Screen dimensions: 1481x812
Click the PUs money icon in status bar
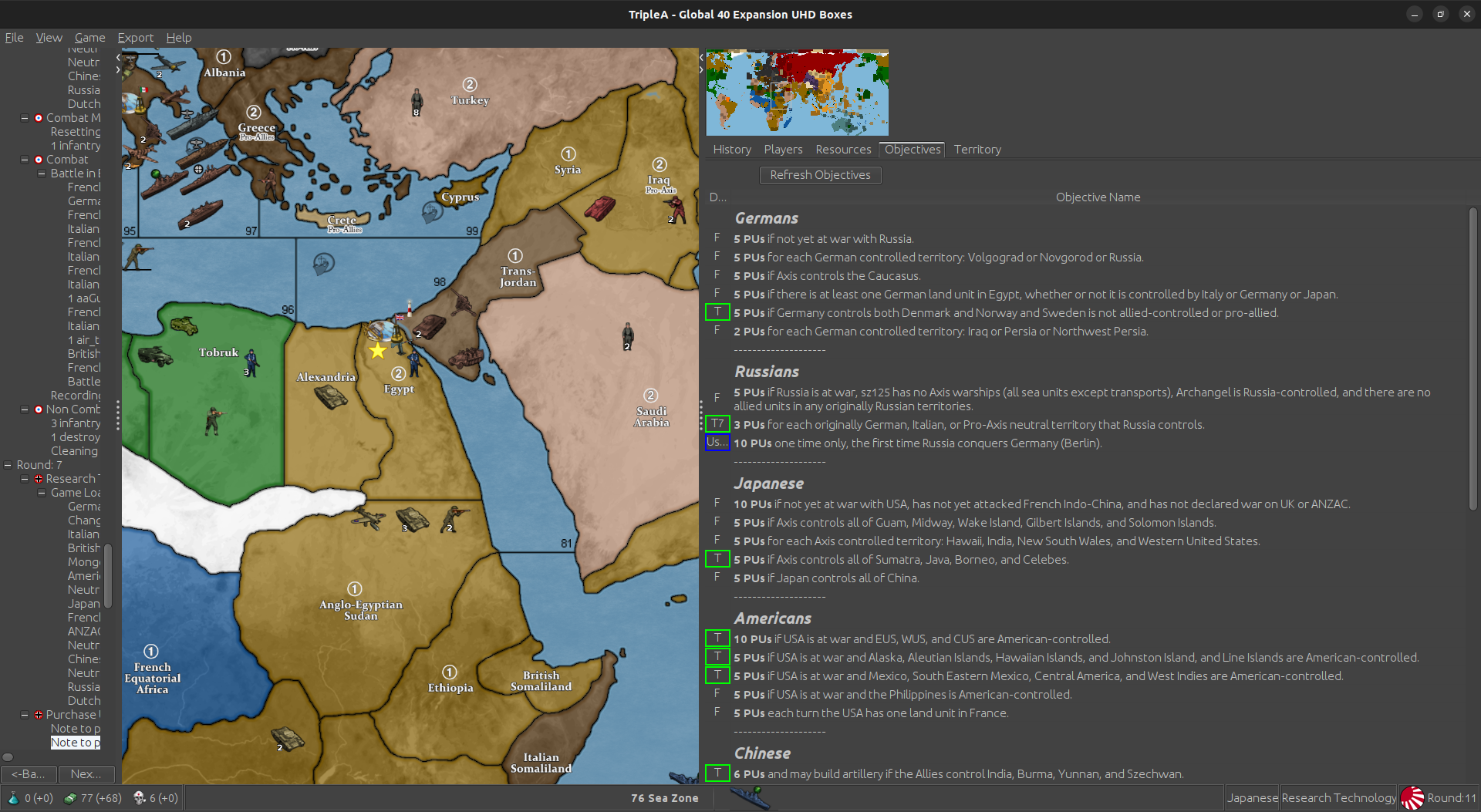click(x=70, y=798)
